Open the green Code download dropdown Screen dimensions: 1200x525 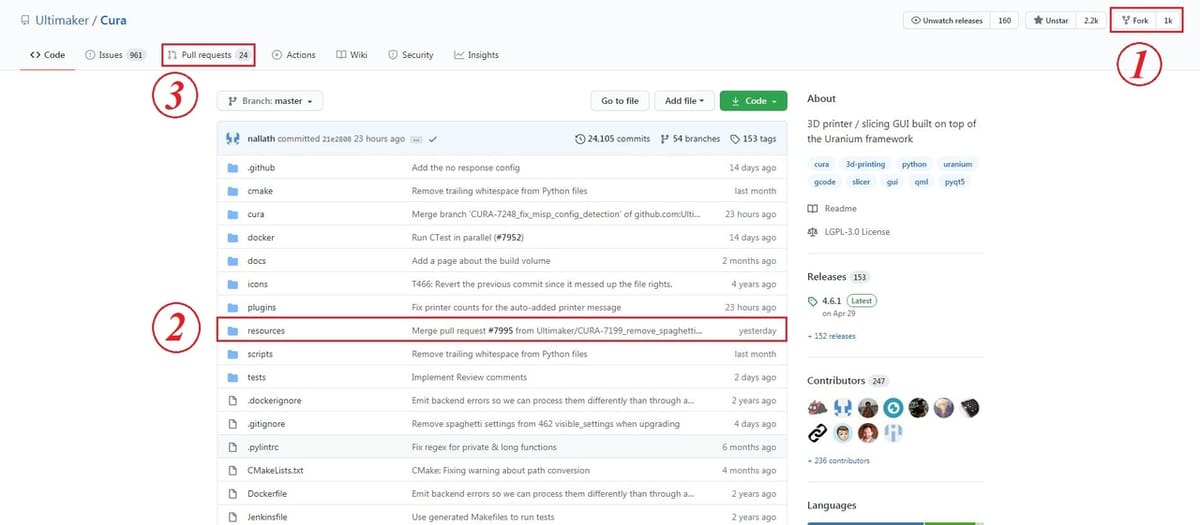[x=754, y=101]
